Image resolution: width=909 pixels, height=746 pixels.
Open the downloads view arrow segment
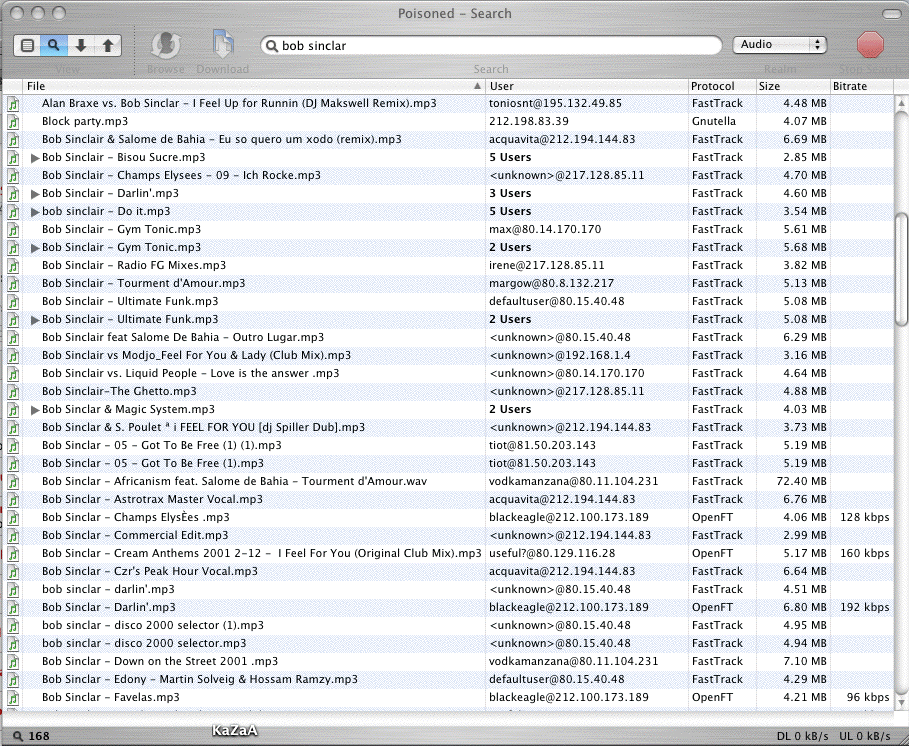[x=81, y=45]
